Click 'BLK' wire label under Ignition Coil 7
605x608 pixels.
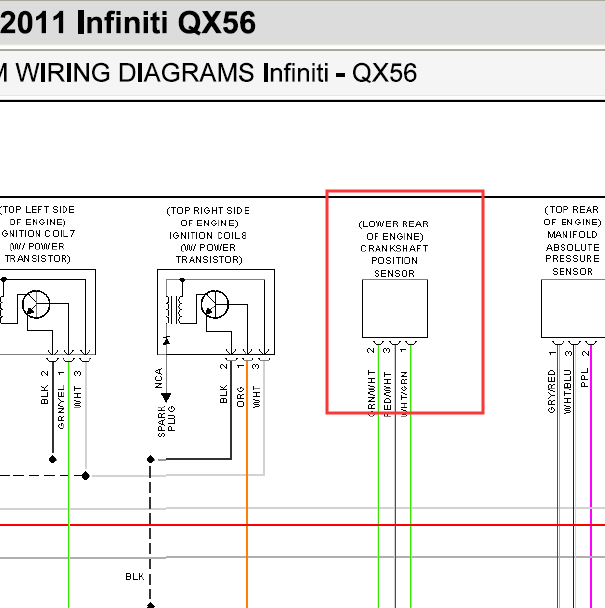coord(45,395)
